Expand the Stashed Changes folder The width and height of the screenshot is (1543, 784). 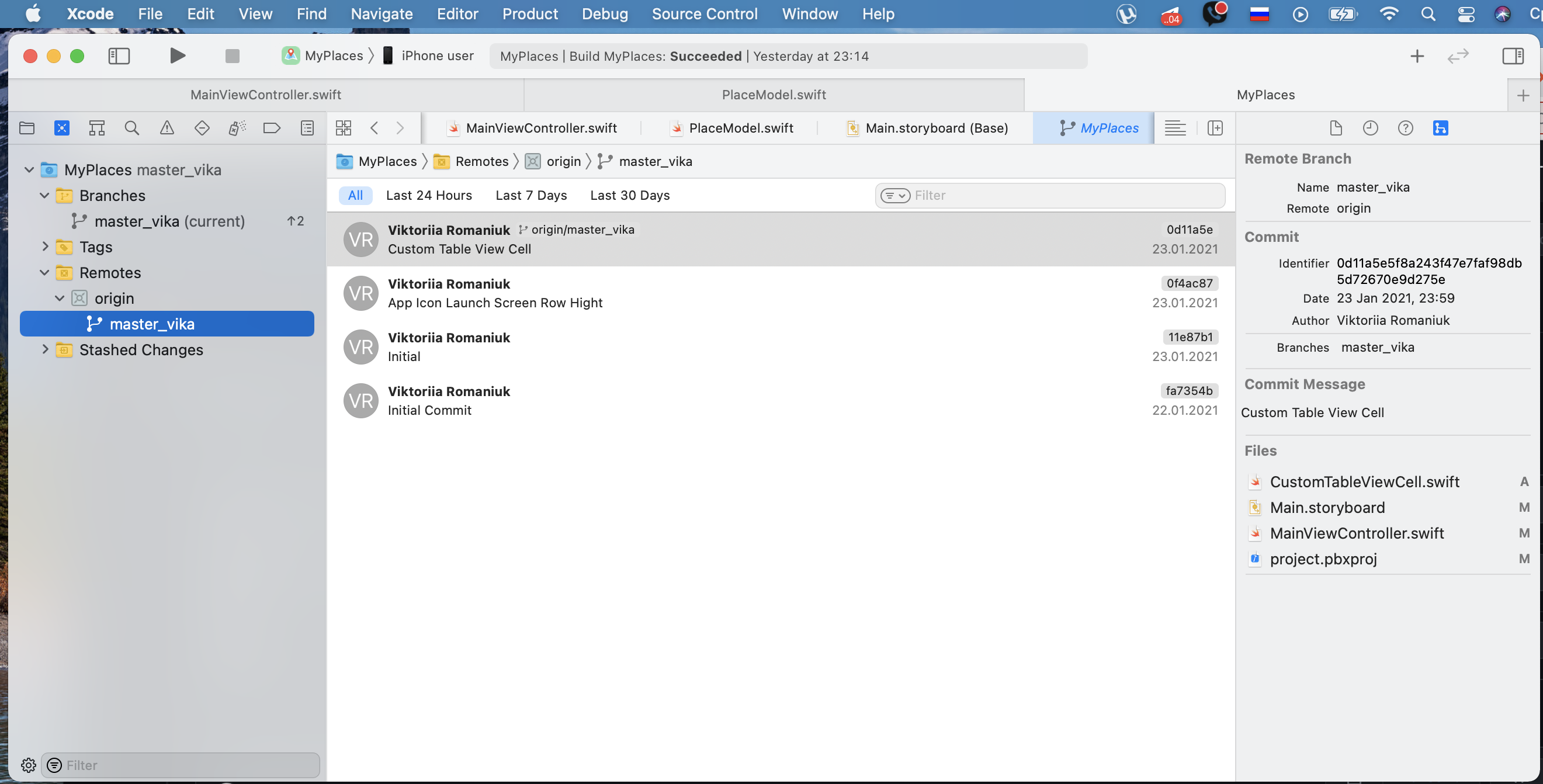coord(44,349)
